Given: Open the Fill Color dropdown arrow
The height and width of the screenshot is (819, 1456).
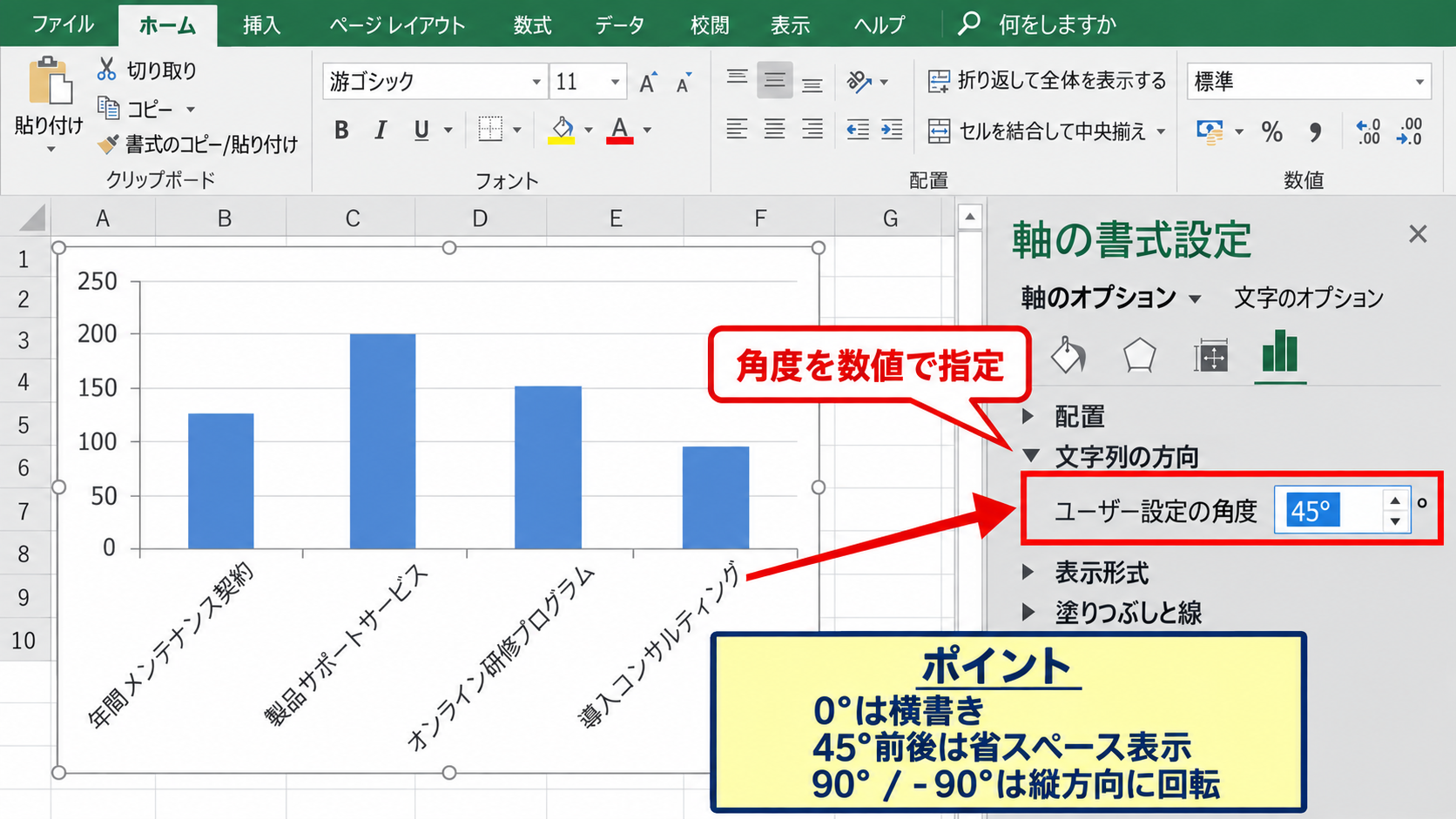Looking at the screenshot, I should 589,131.
